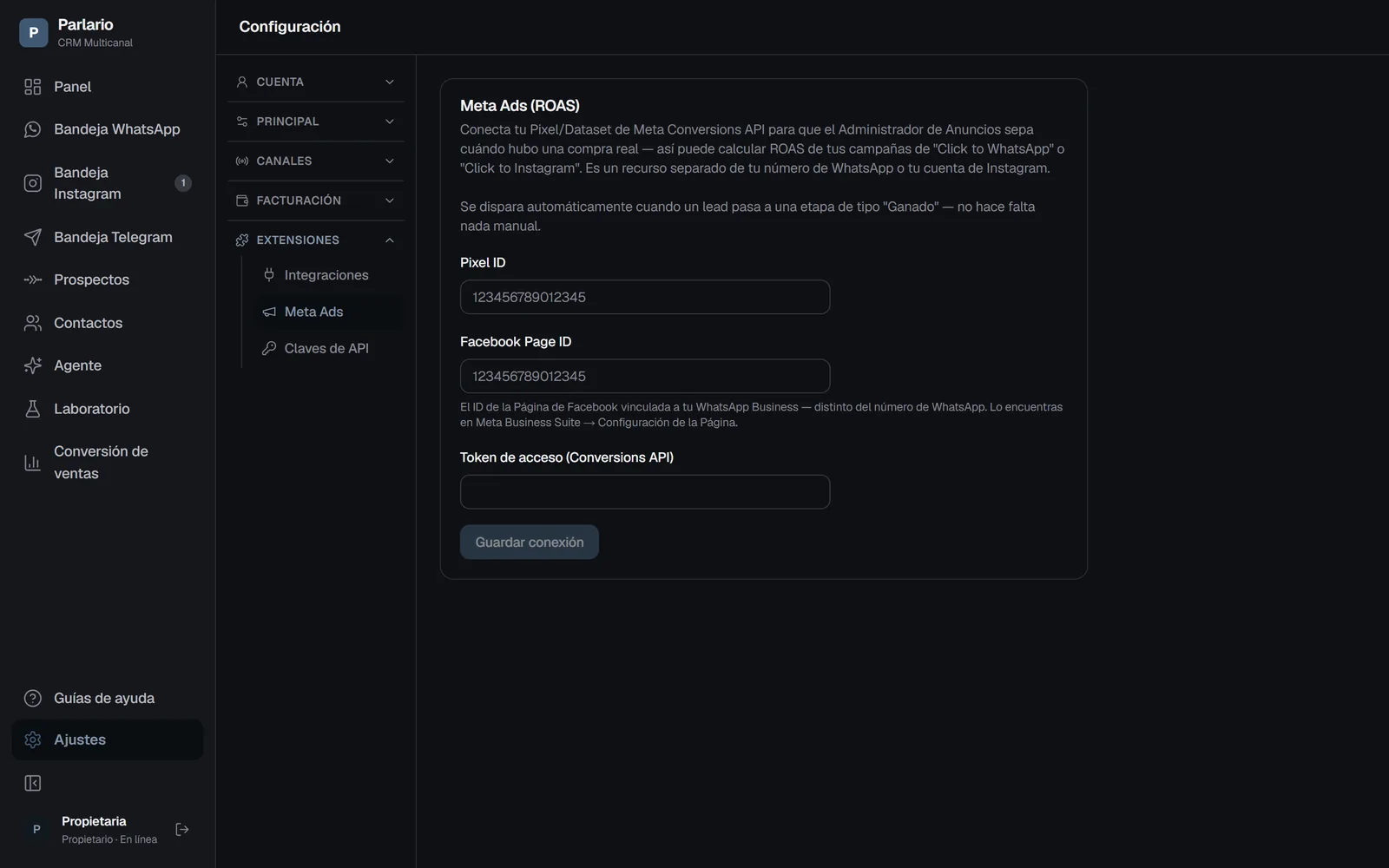This screenshot has height=868, width=1389.
Task: Focus the Facebook Page ID field
Action: pos(645,376)
